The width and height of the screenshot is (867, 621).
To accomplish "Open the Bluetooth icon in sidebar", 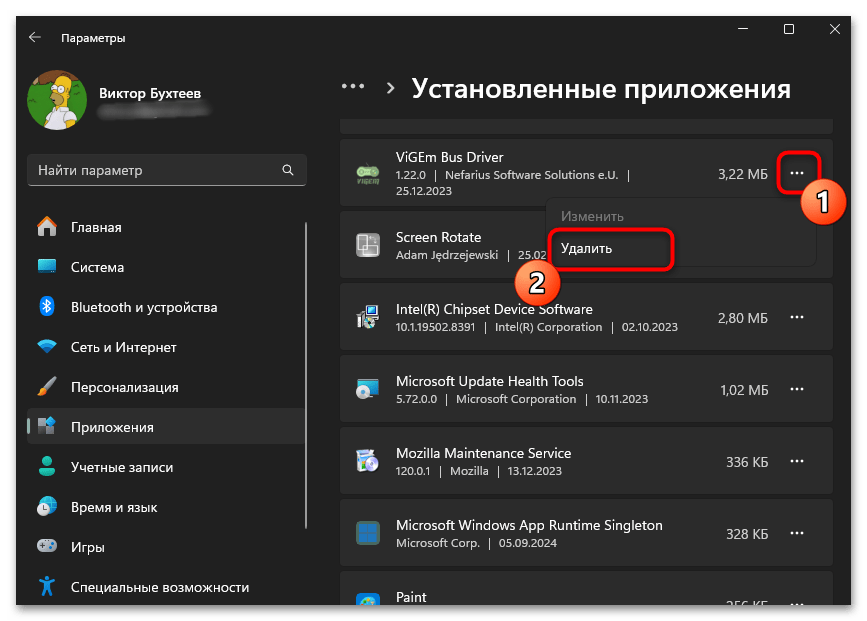I will click(47, 307).
